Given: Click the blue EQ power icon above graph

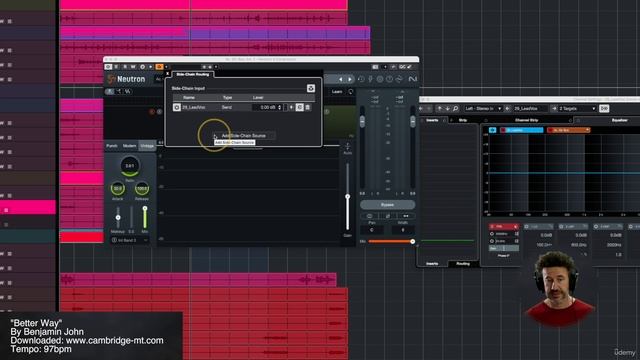Looking at the screenshot, I should coord(493,130).
